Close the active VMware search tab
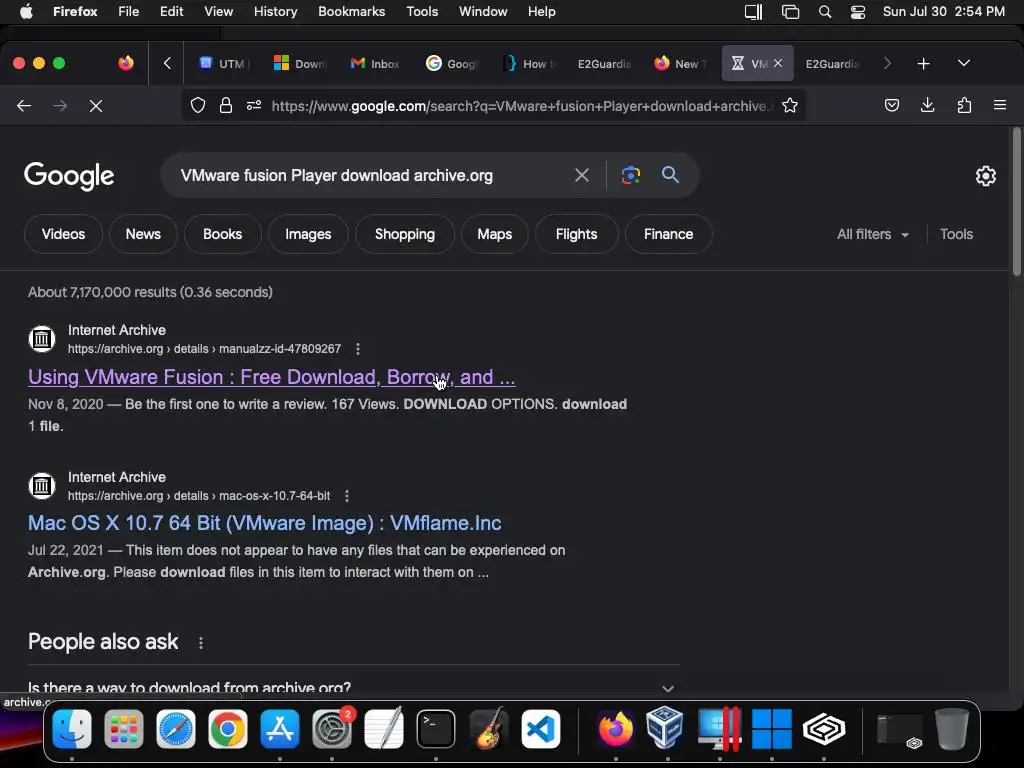Screen dimensions: 1024x768 pyautogui.click(x=778, y=63)
